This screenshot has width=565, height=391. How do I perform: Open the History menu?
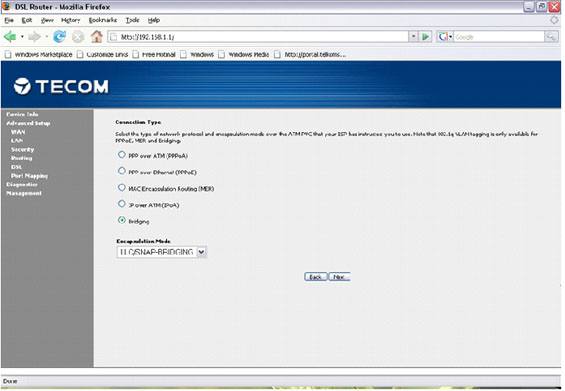(x=70, y=20)
